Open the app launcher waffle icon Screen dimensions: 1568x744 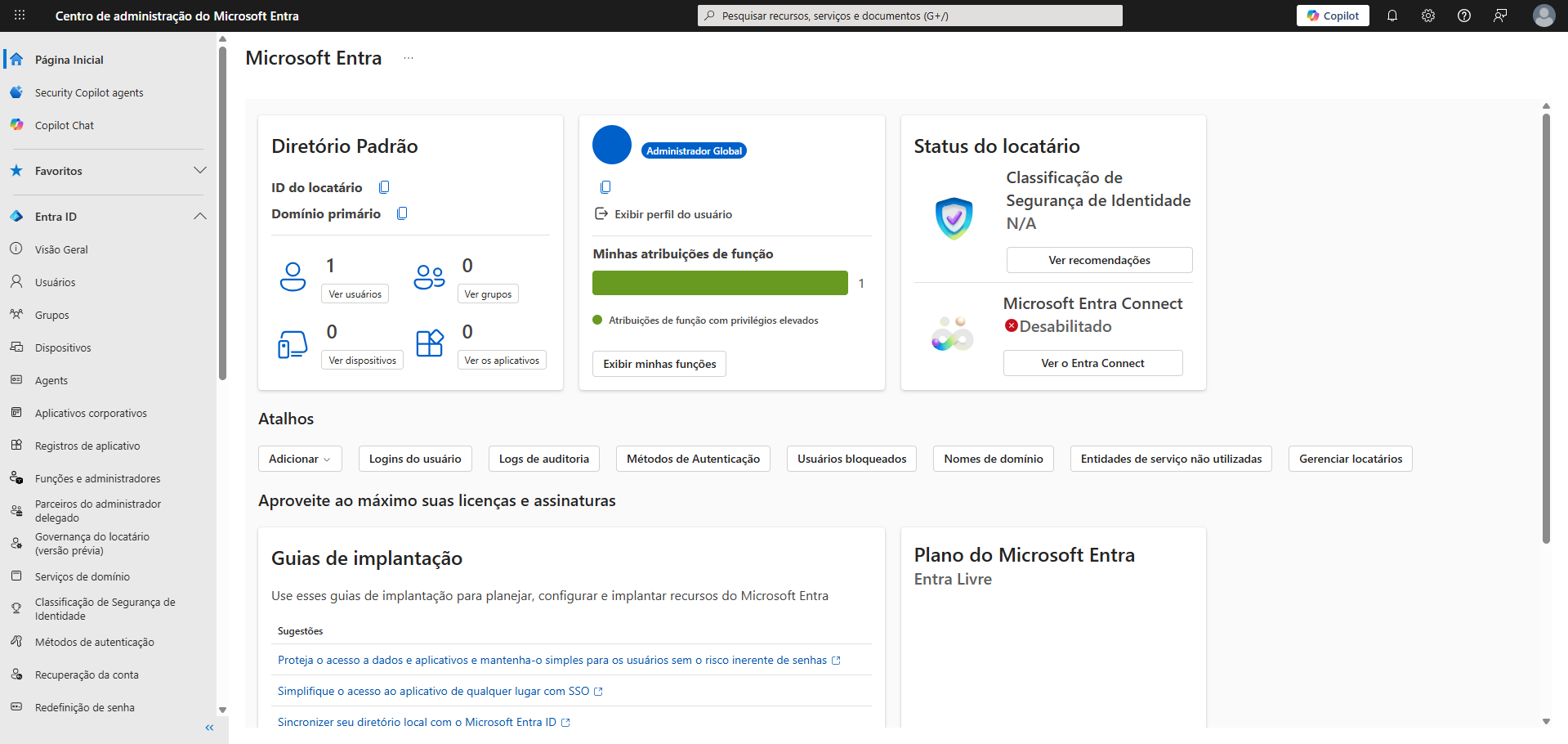point(20,16)
